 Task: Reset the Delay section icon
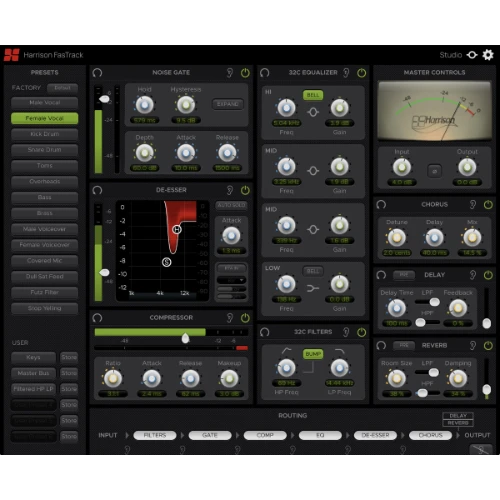pos(381,275)
